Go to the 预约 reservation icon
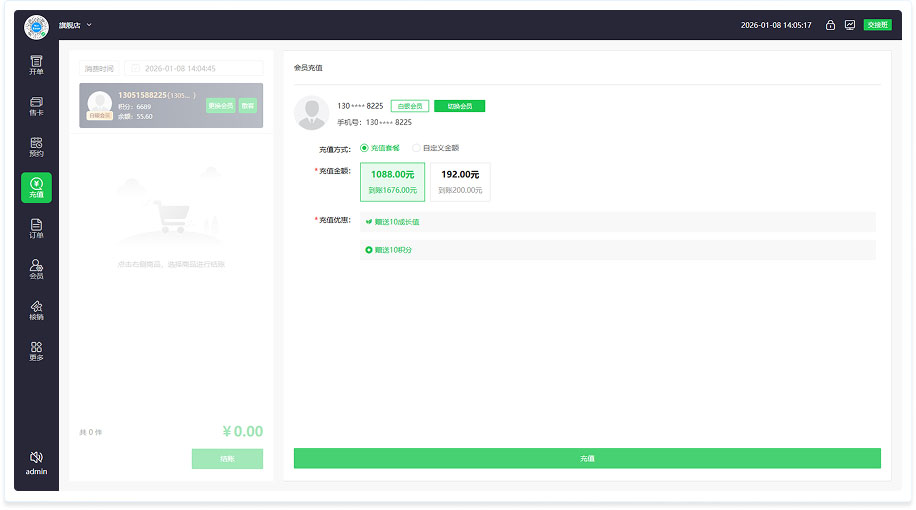 36,147
